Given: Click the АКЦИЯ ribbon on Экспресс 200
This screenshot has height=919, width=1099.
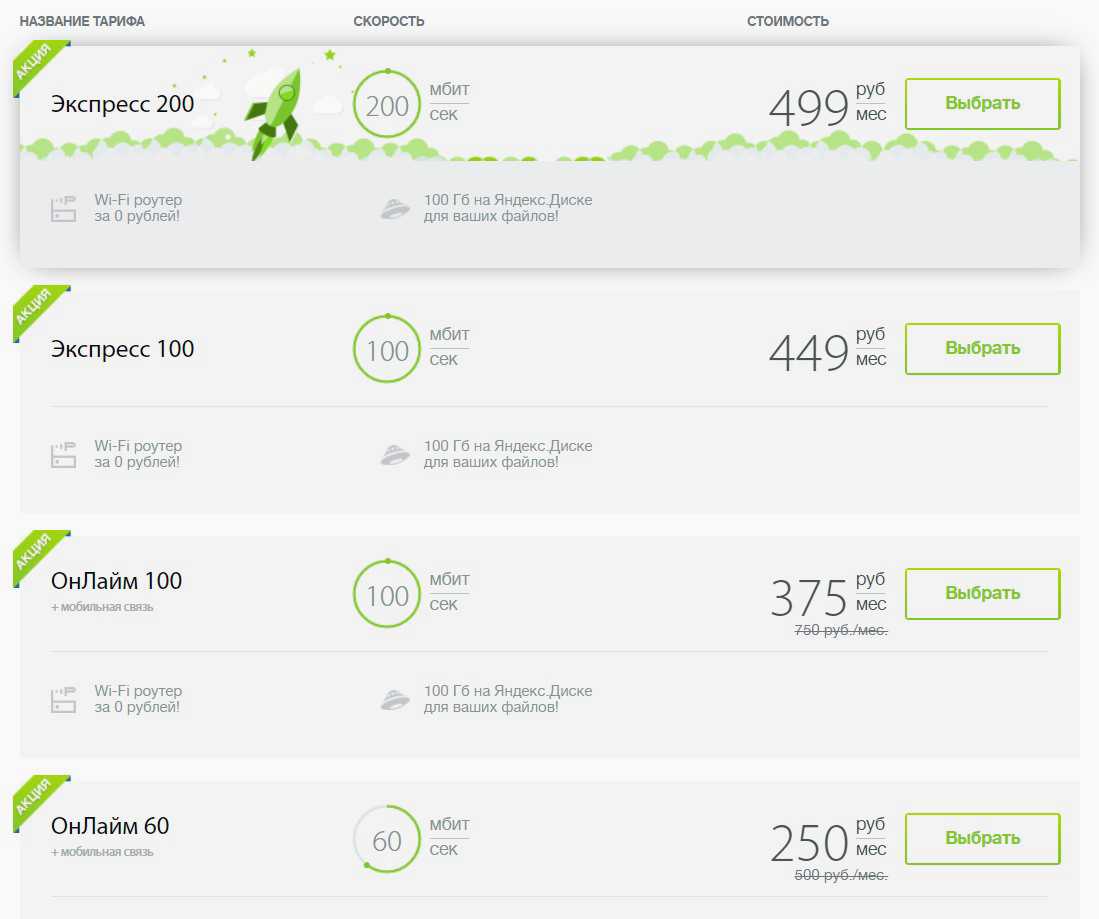Looking at the screenshot, I should [38, 66].
